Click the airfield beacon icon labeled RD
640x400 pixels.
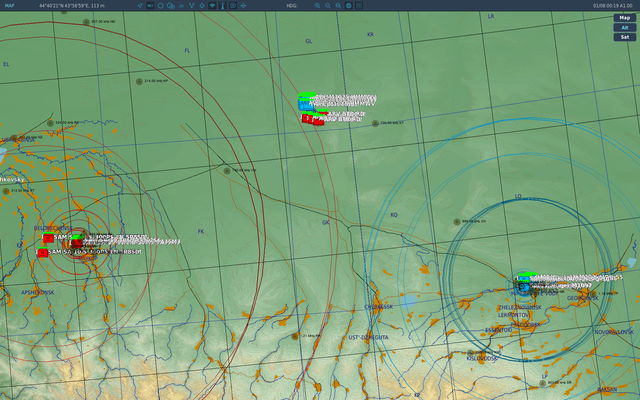tap(50, 123)
